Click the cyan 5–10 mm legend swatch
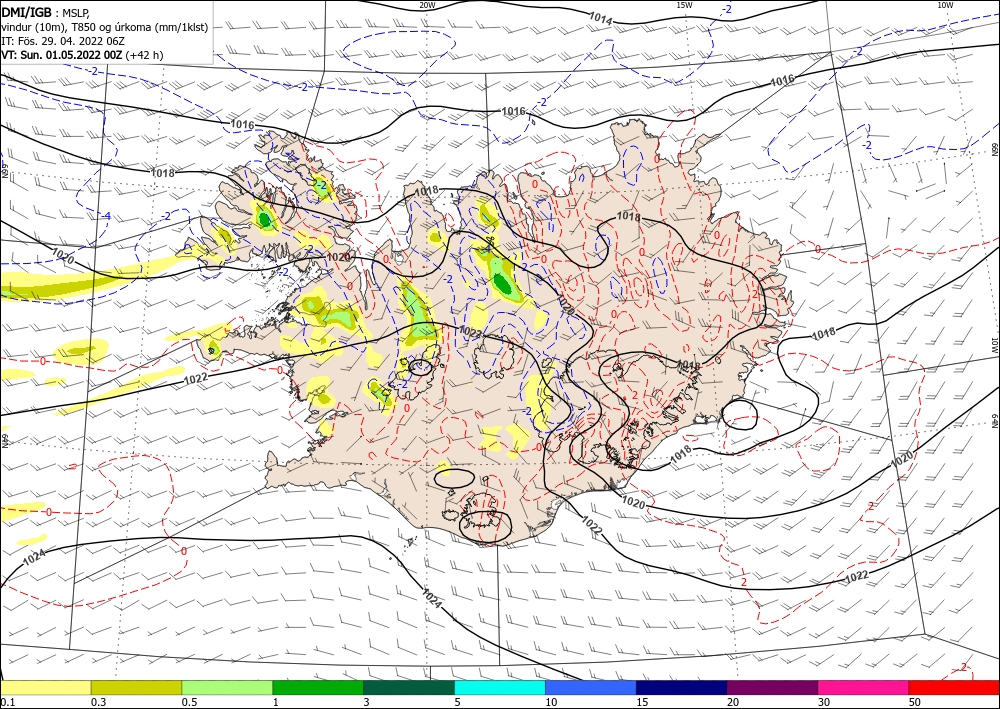1000x709 pixels. click(x=500, y=687)
